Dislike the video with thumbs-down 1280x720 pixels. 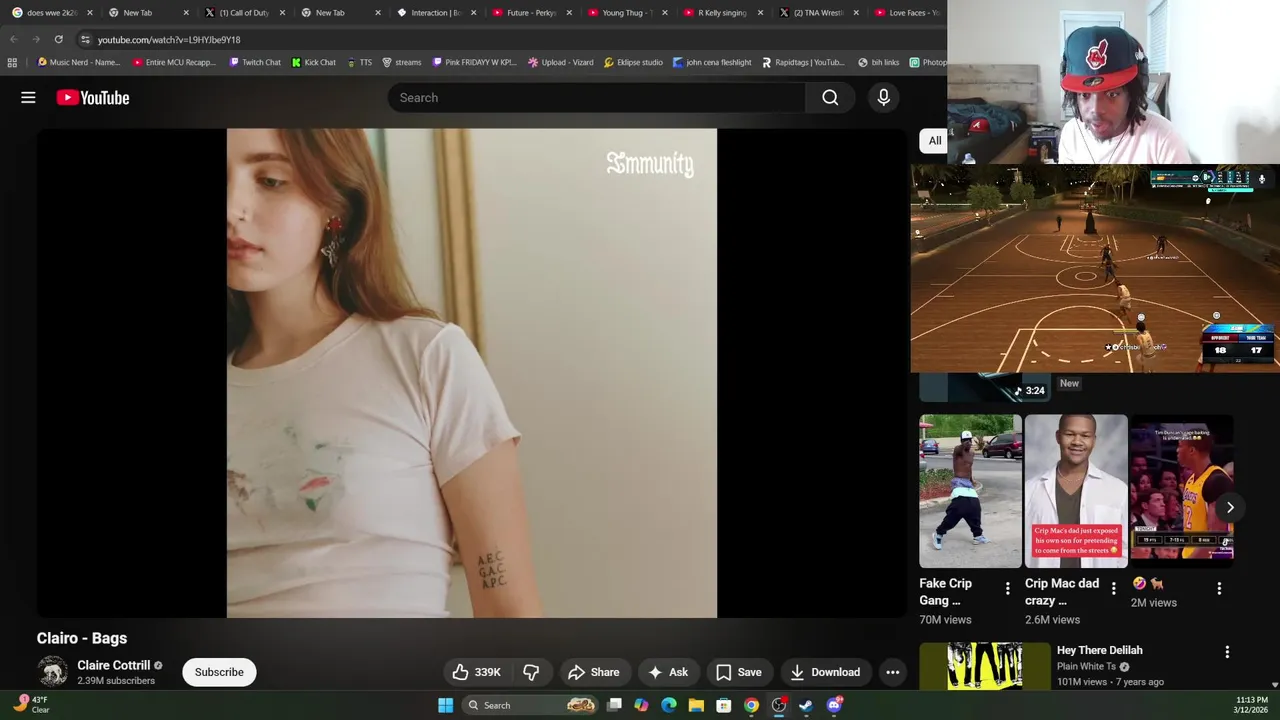tap(531, 672)
